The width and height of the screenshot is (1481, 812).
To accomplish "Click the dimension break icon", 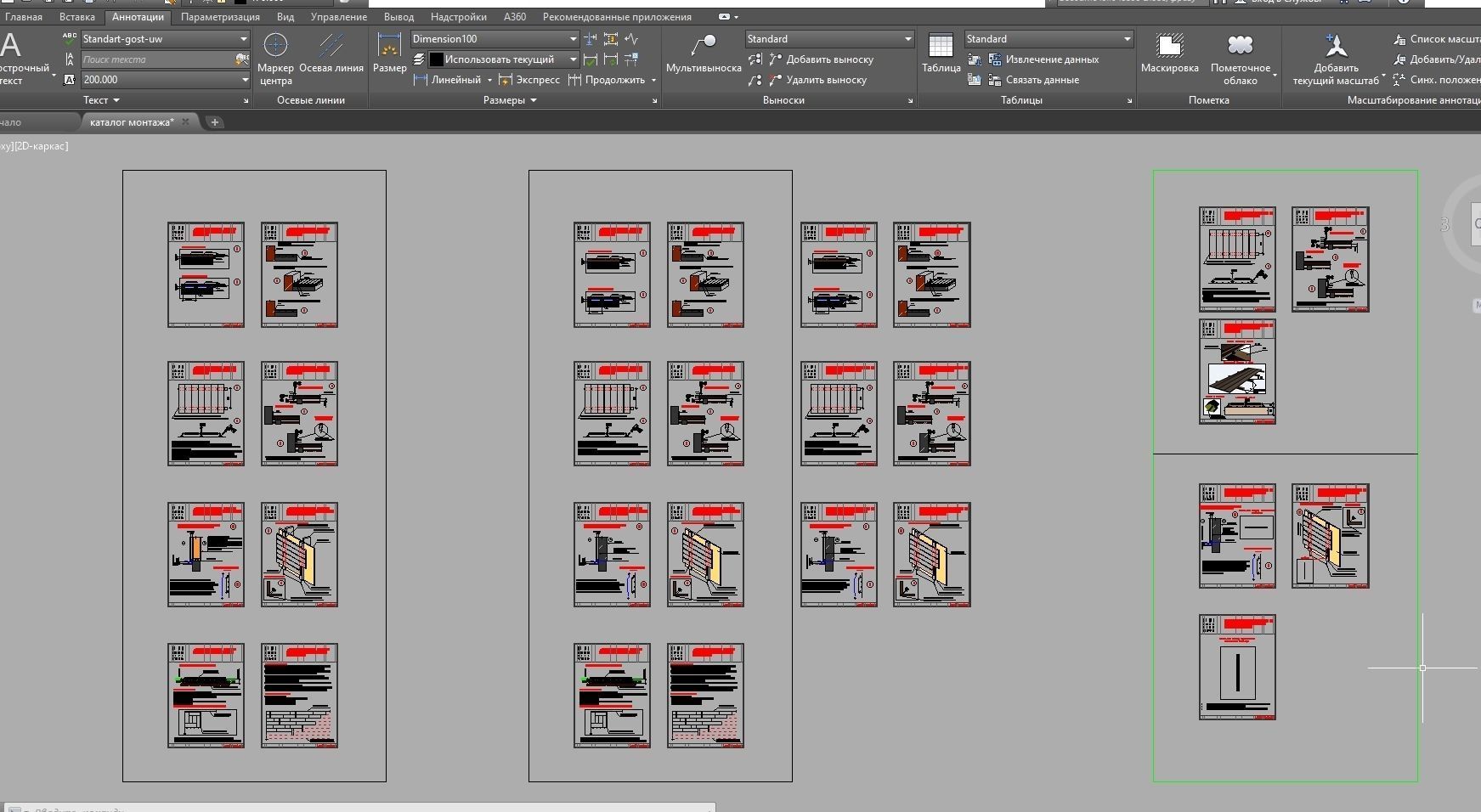I will click(x=591, y=39).
